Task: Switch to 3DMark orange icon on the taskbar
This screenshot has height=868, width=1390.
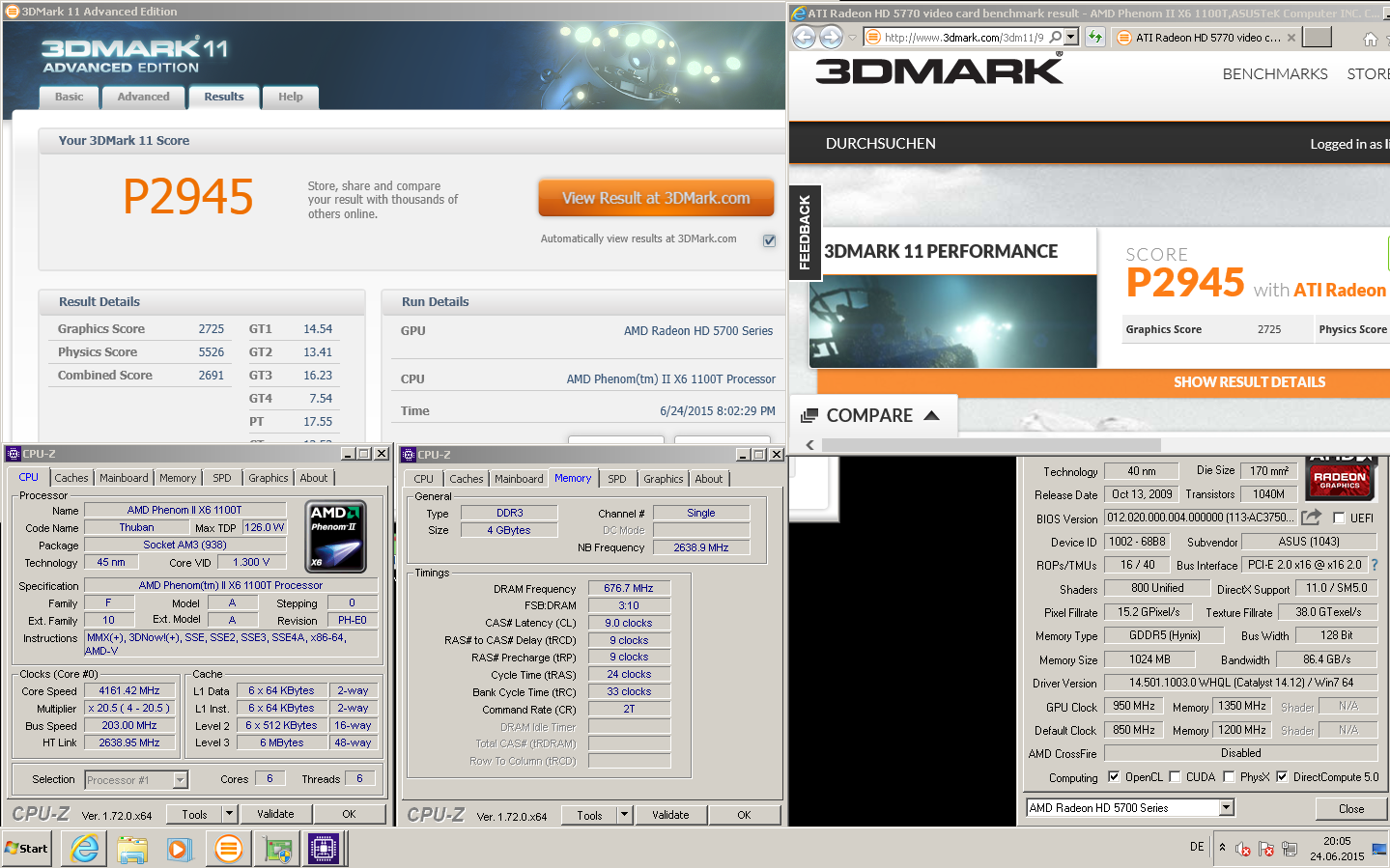Action: pos(229,849)
